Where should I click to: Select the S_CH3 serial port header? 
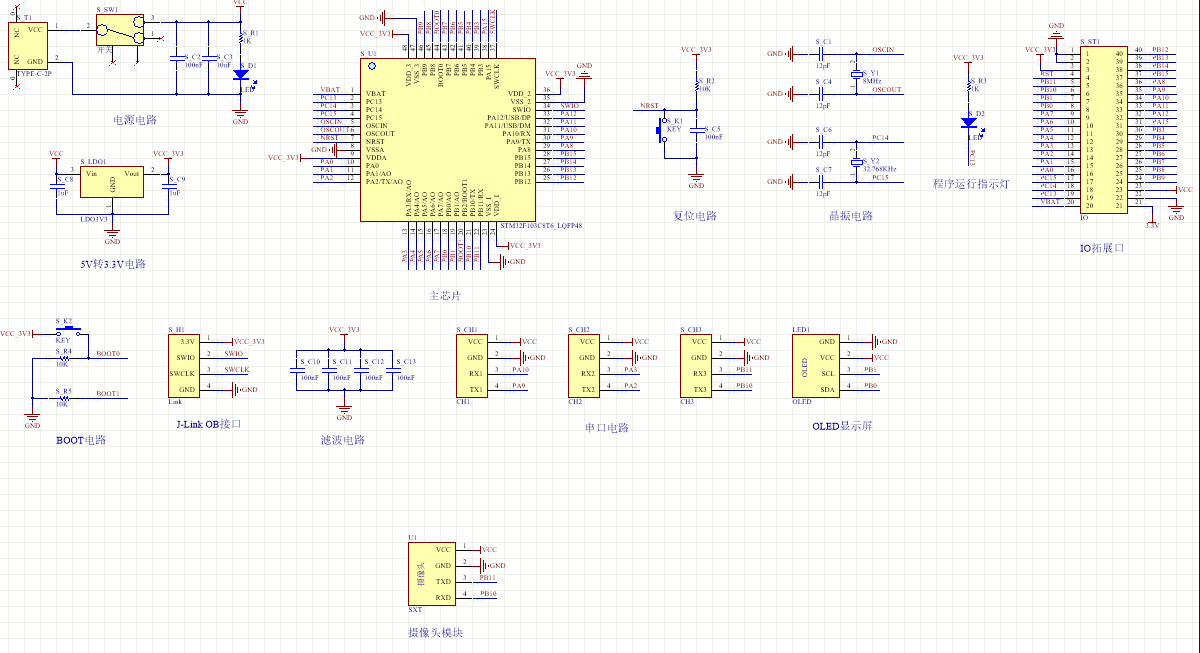tap(696, 365)
